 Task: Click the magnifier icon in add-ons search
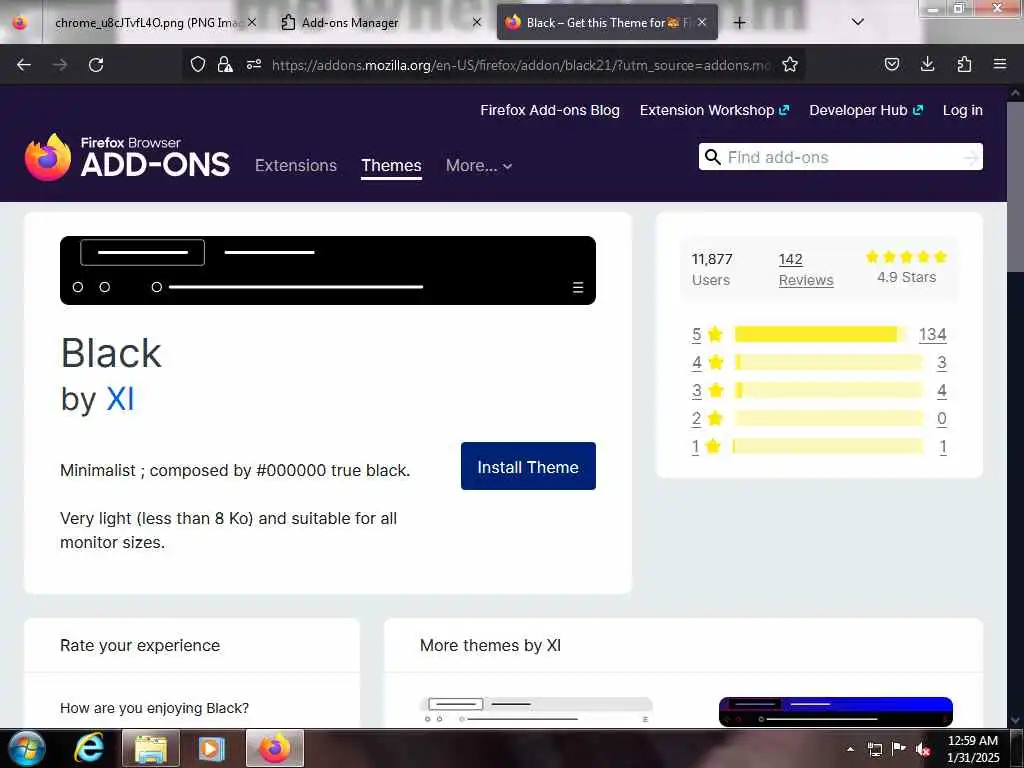click(x=713, y=157)
